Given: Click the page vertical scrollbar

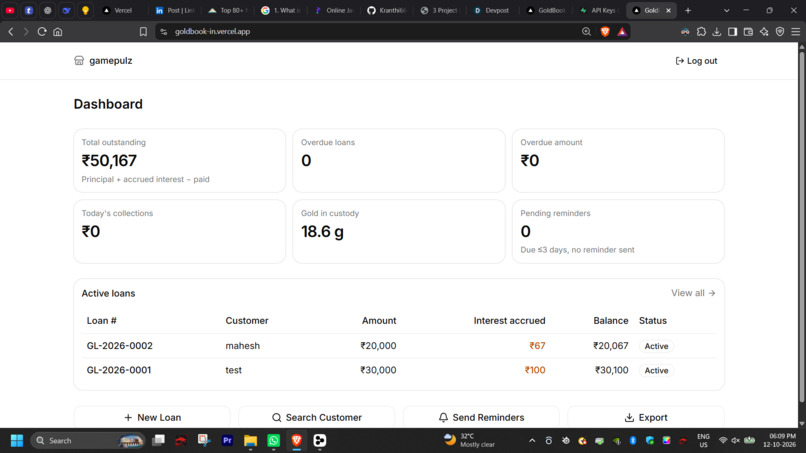Looking at the screenshot, I should pos(801,226).
